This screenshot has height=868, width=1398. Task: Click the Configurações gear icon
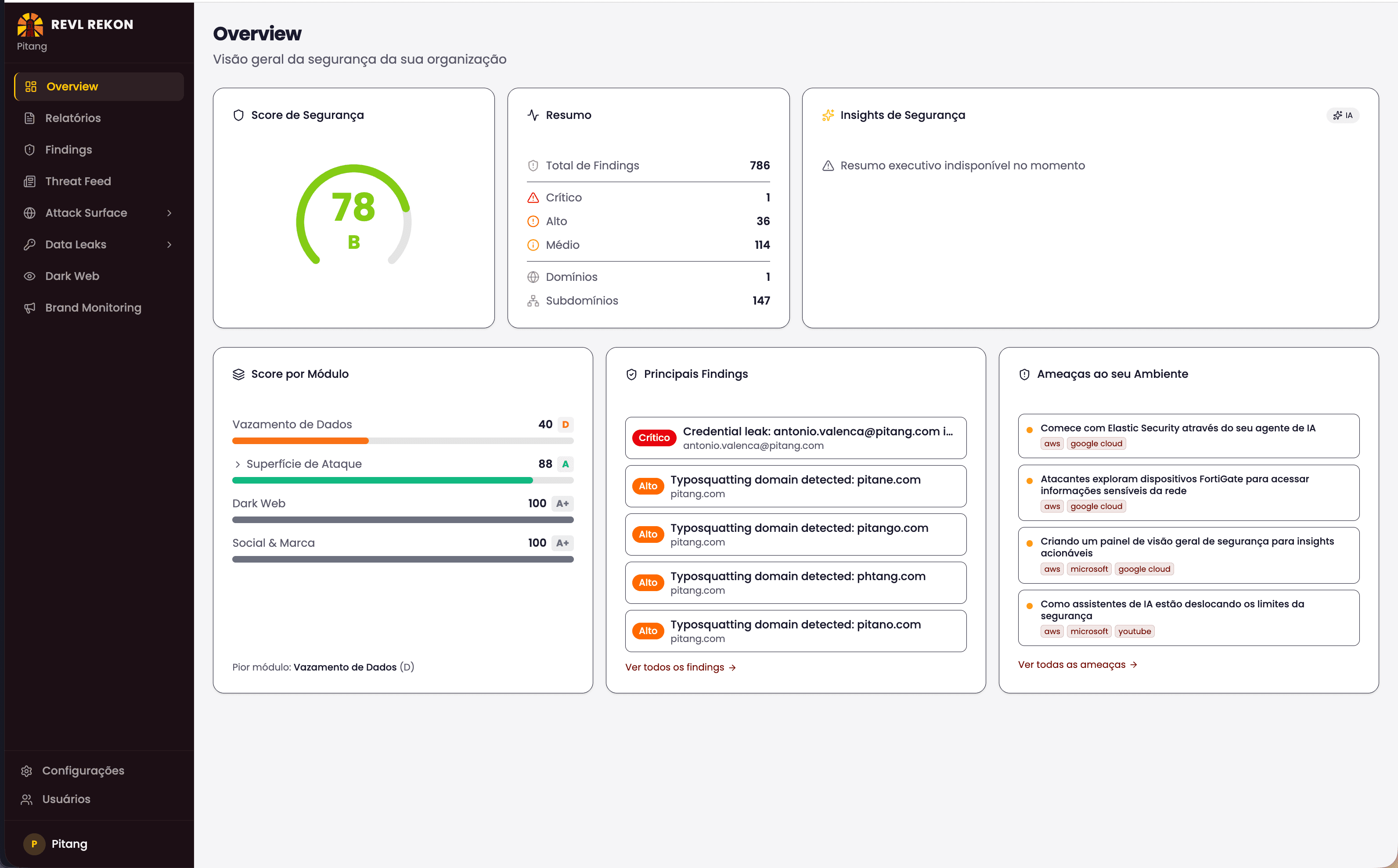26,771
